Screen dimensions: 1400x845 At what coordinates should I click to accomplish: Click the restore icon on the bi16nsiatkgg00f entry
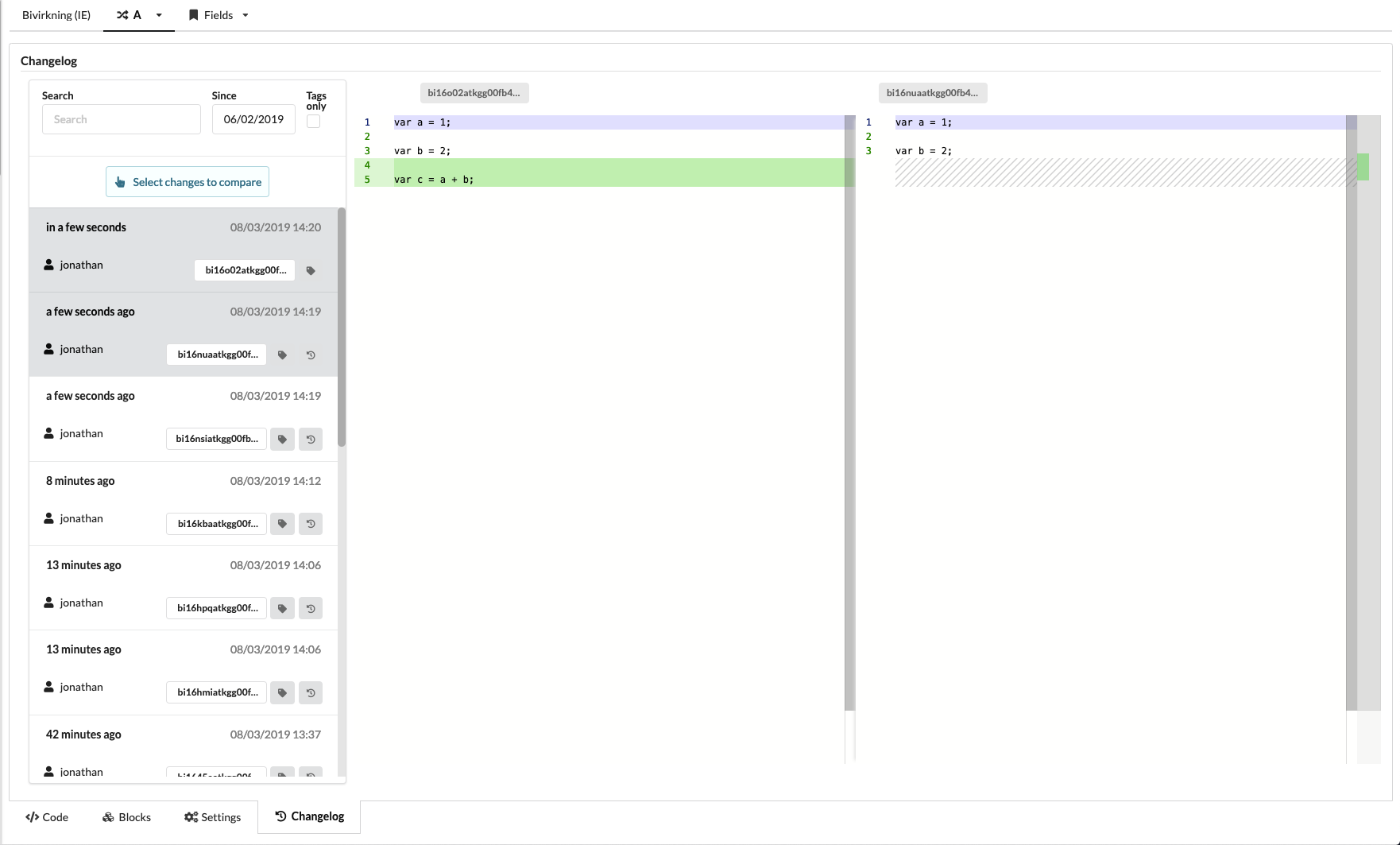coord(310,439)
